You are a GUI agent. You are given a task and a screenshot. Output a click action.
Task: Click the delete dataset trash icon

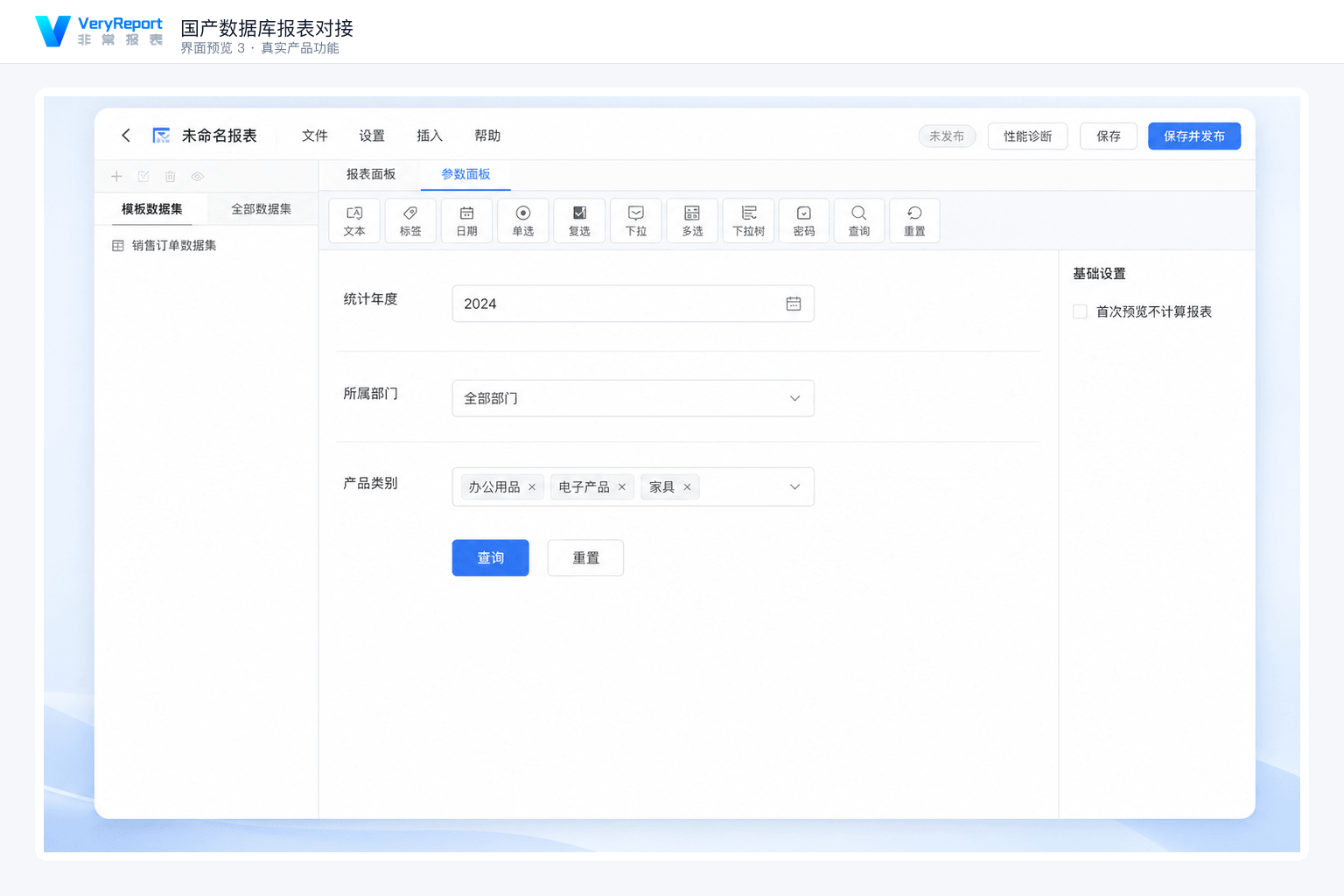pos(171,177)
